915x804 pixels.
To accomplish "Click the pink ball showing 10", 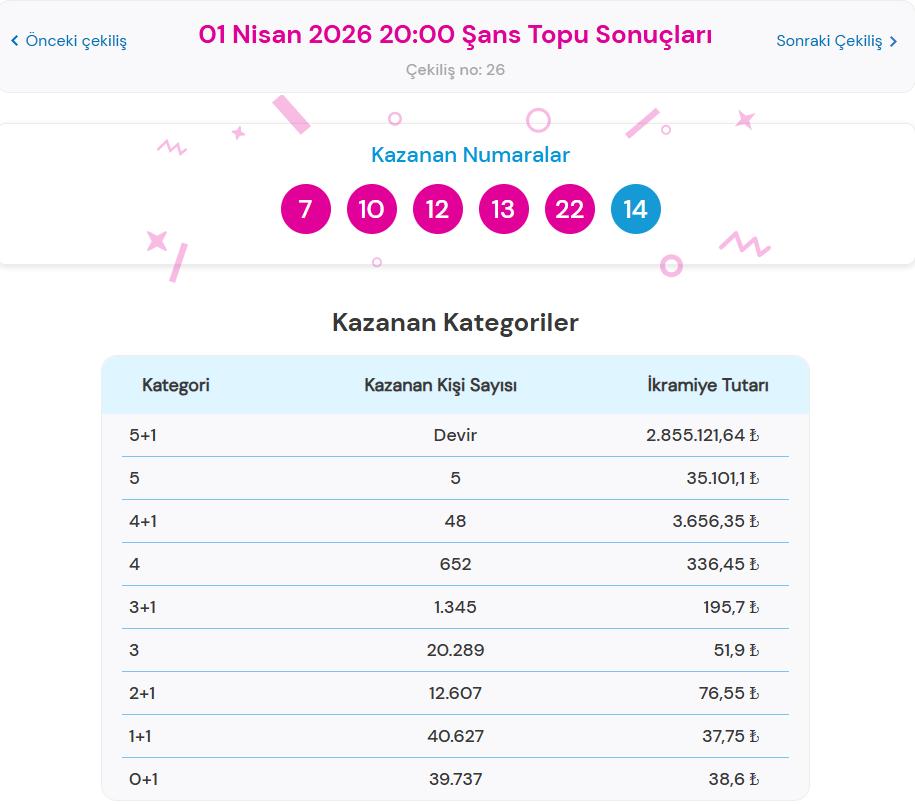I will point(371,209).
